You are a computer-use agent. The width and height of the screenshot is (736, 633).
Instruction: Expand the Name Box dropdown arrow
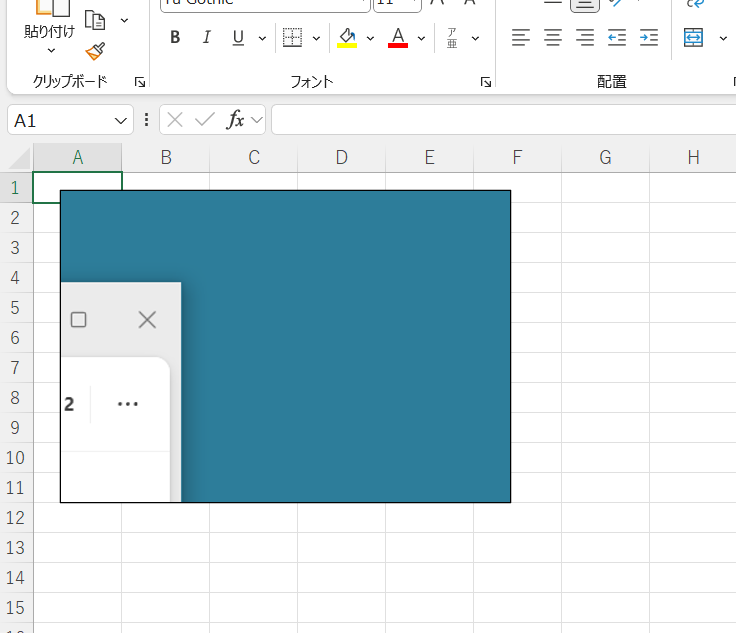(x=121, y=121)
